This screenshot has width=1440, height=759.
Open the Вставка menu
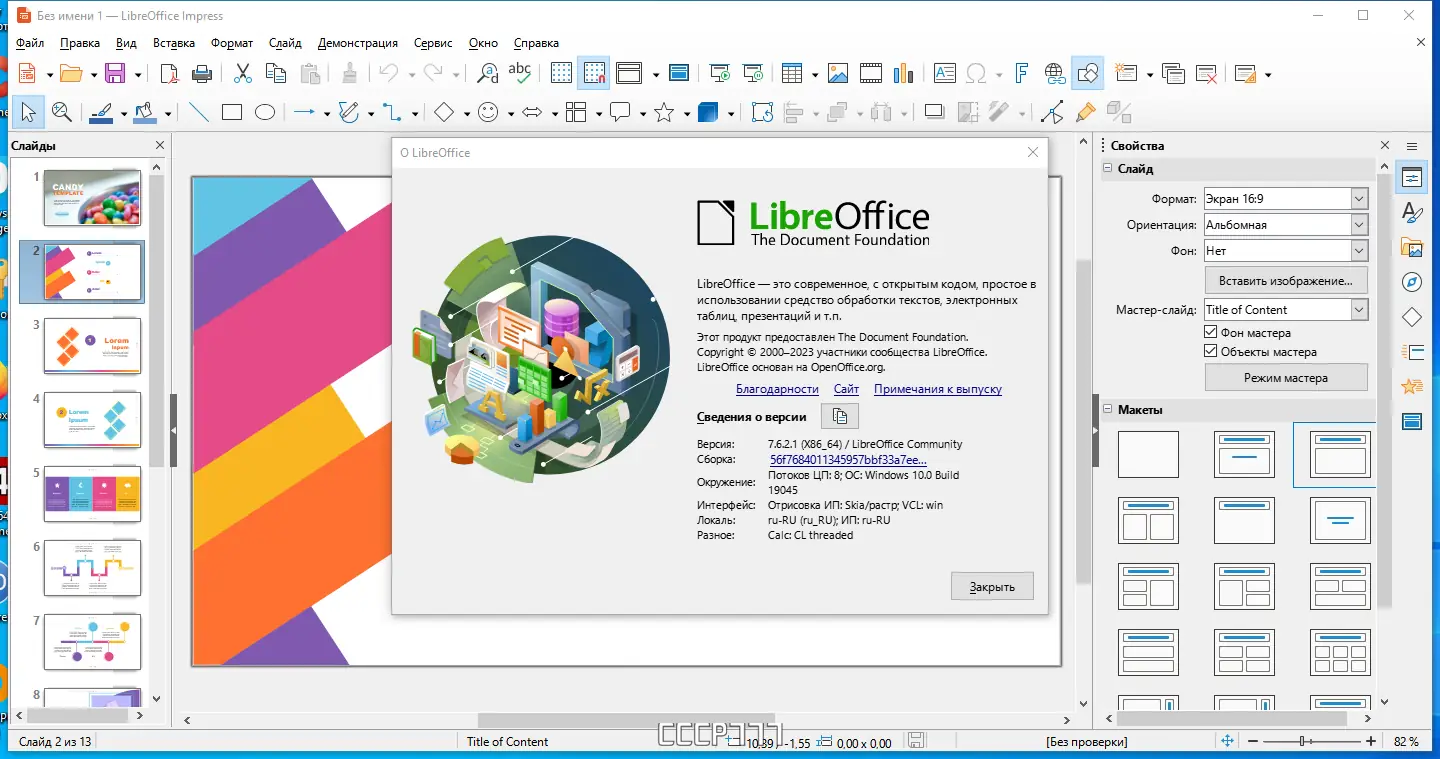tap(174, 43)
